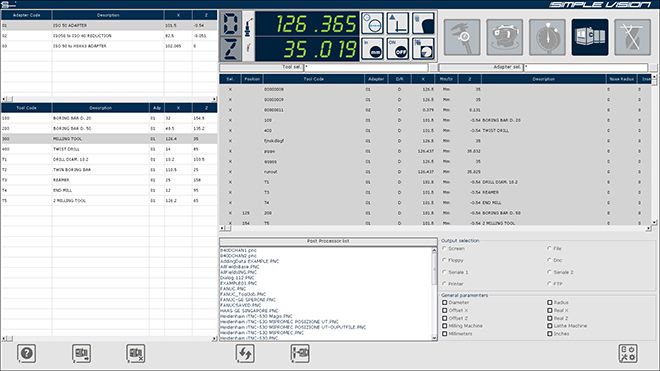Viewport: 660px width, 371px height.
Task: Click the Post Processor list down scroll arrow
Action: click(434, 338)
